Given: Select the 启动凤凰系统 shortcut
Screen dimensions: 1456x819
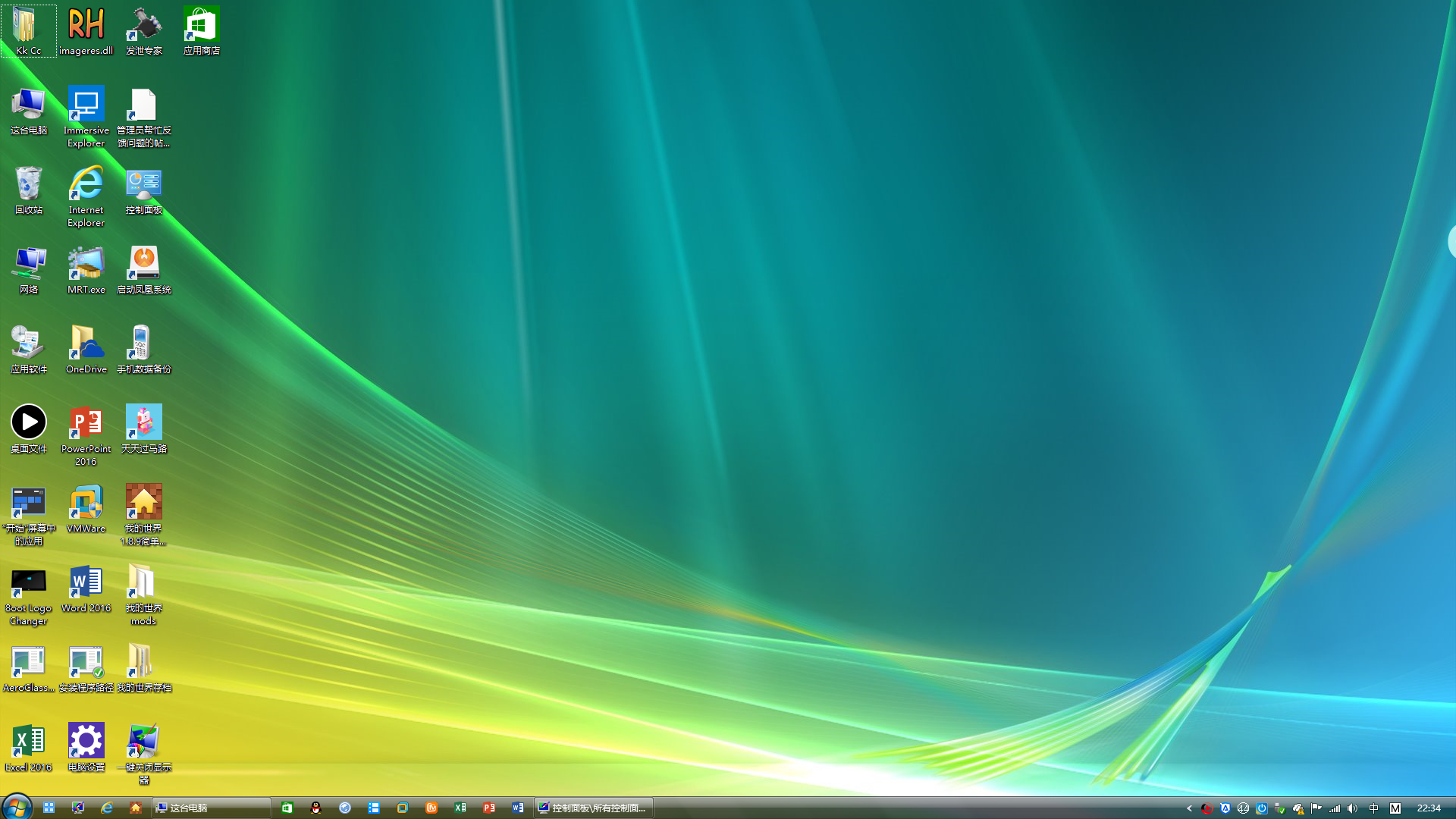Looking at the screenshot, I should [143, 270].
